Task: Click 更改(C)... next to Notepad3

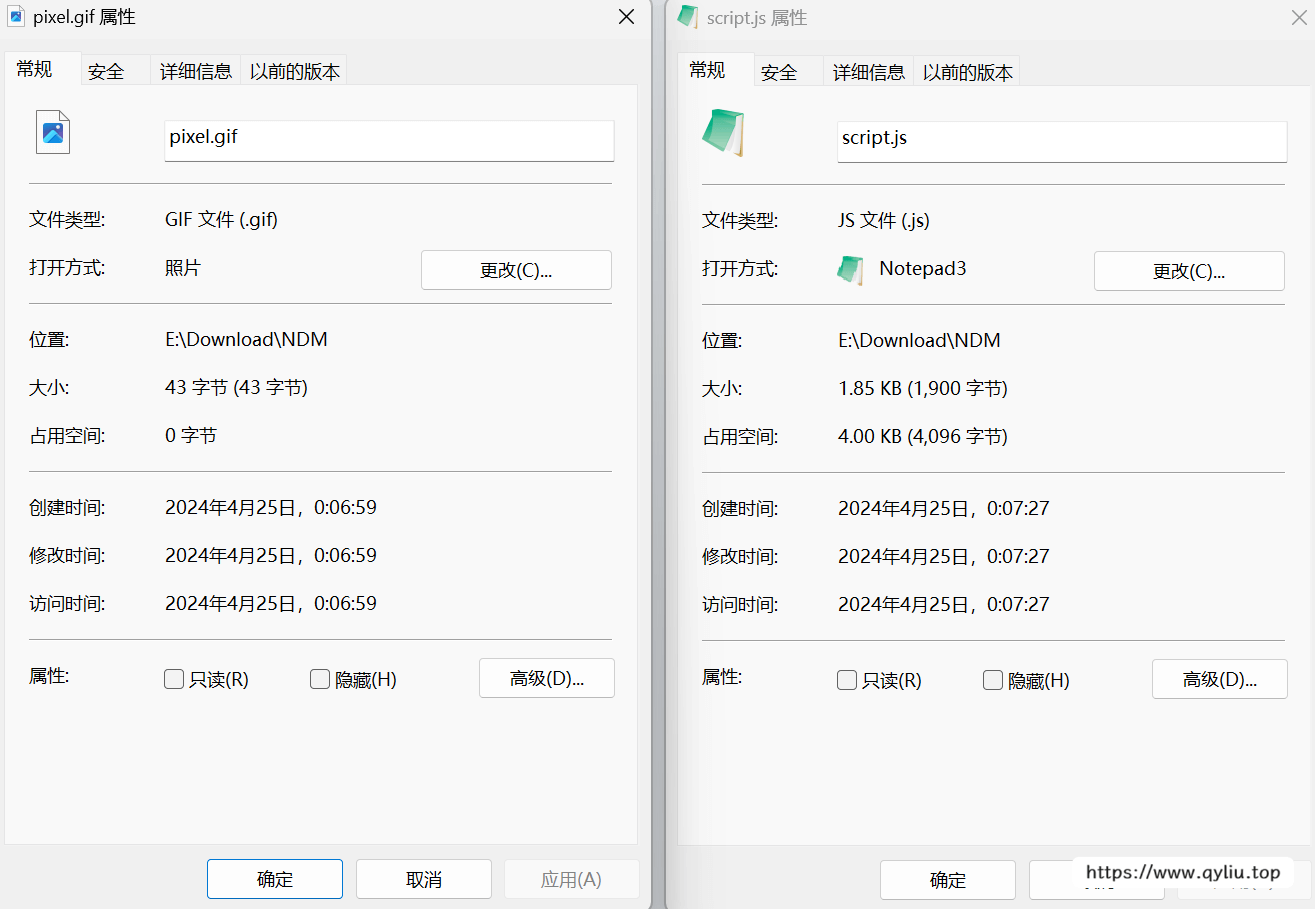Action: (1189, 271)
